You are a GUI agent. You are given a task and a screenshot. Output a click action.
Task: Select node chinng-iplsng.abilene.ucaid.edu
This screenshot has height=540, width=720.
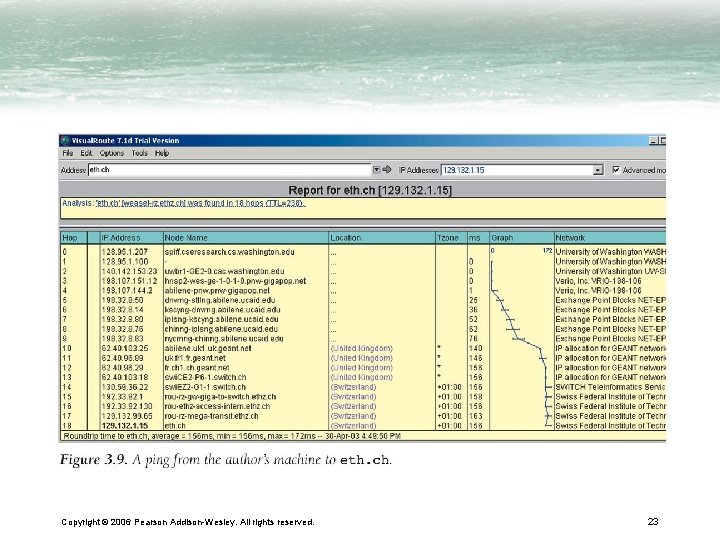coord(221,329)
